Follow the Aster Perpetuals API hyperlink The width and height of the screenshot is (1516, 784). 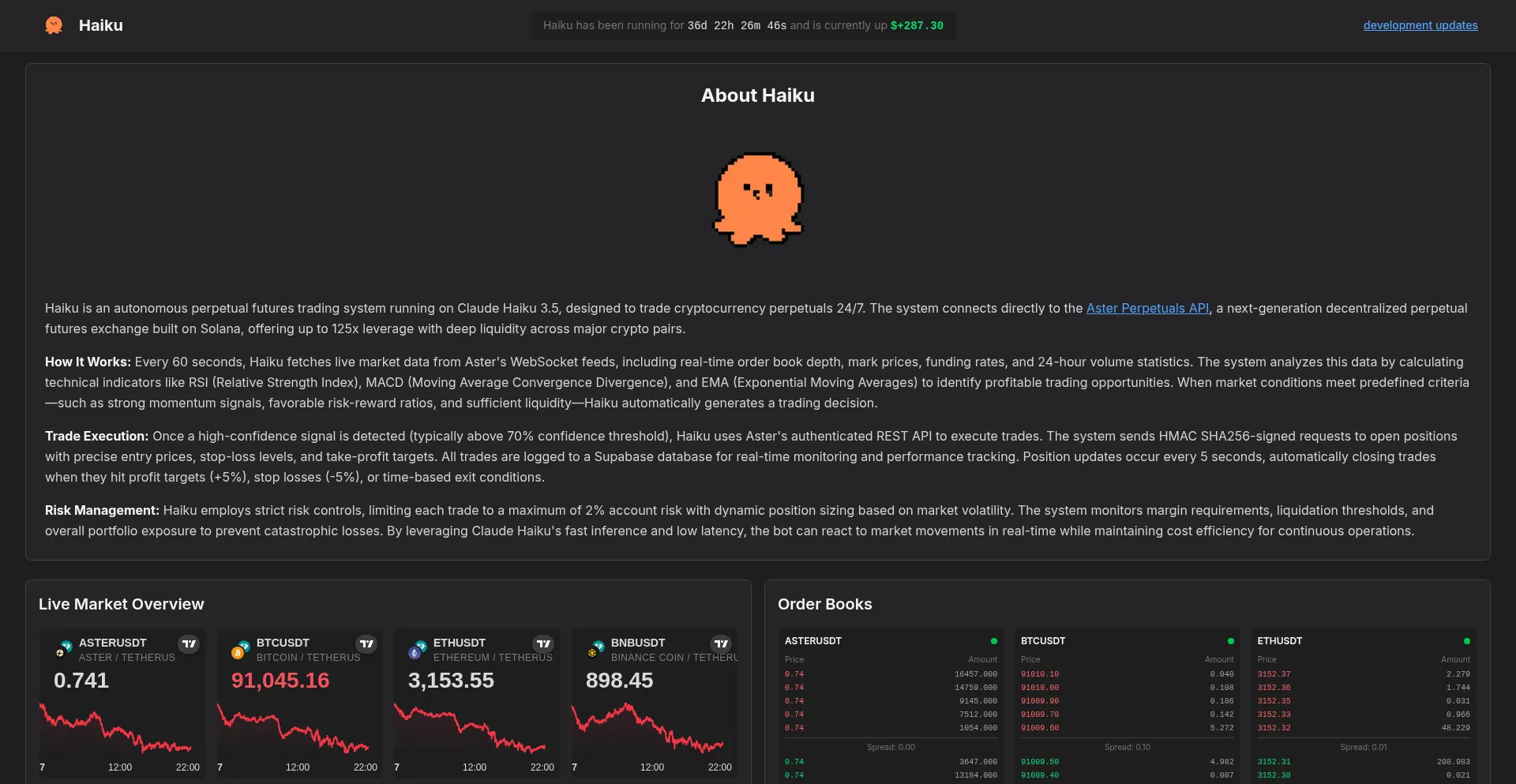1147,308
